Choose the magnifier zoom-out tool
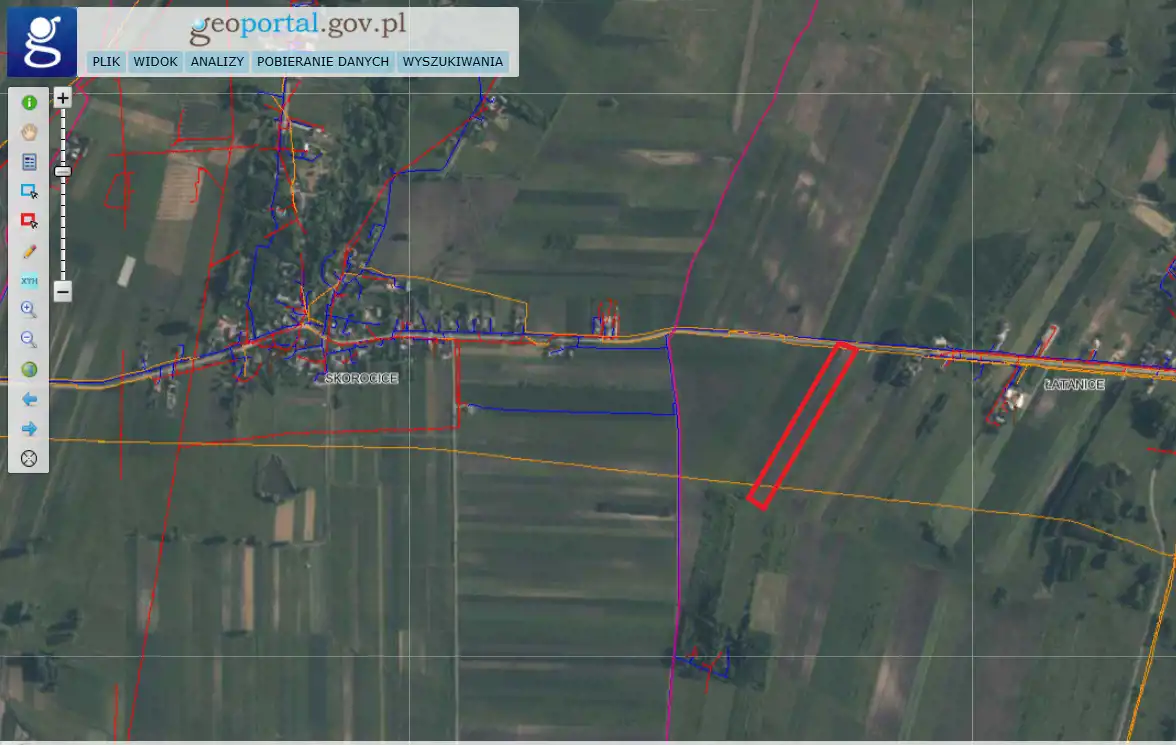Image resolution: width=1176 pixels, height=745 pixels. pos(29,340)
